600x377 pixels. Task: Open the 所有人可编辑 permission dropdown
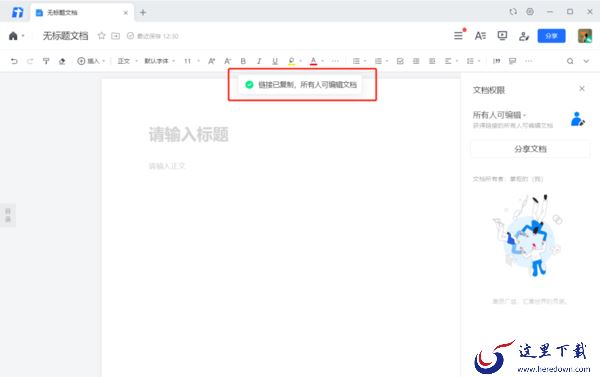pos(499,115)
